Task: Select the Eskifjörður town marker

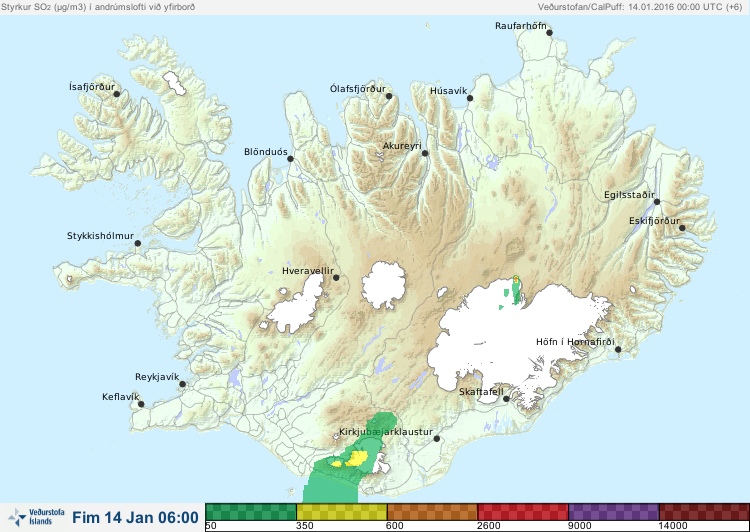Action: point(682,228)
